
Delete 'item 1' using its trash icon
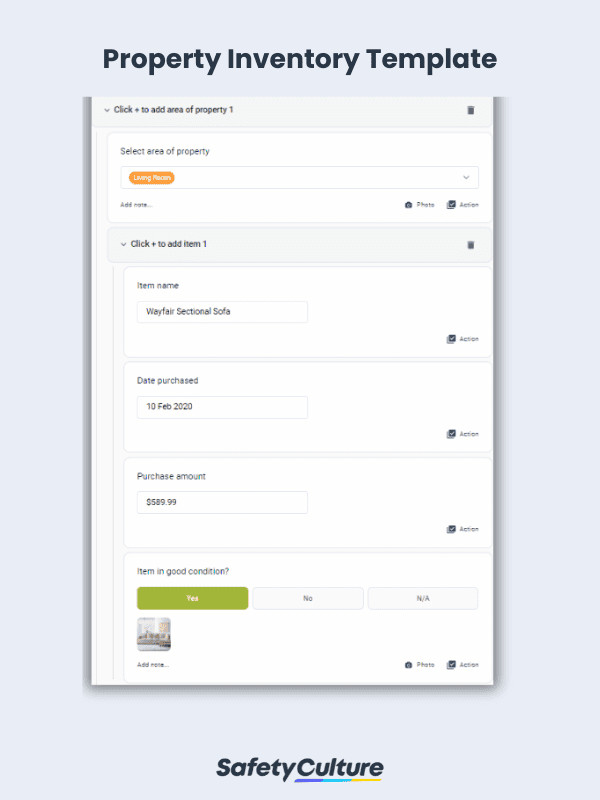(470, 244)
